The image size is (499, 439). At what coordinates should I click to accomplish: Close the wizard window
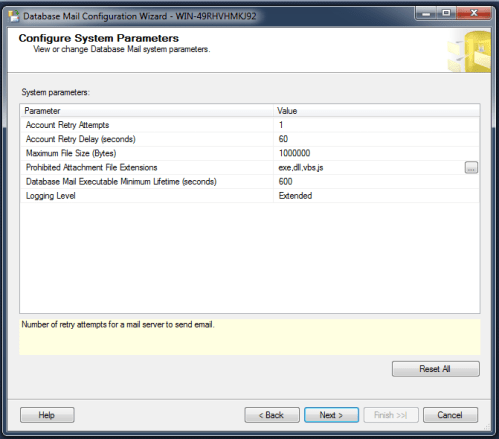click(x=474, y=13)
